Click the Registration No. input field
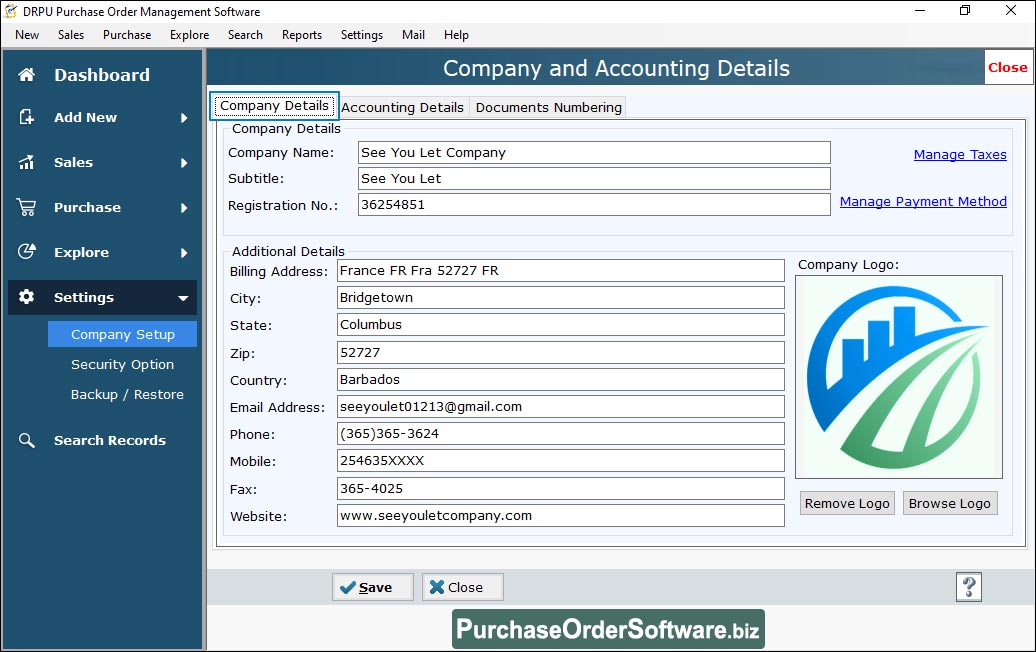1036x652 pixels. pyautogui.click(x=594, y=205)
